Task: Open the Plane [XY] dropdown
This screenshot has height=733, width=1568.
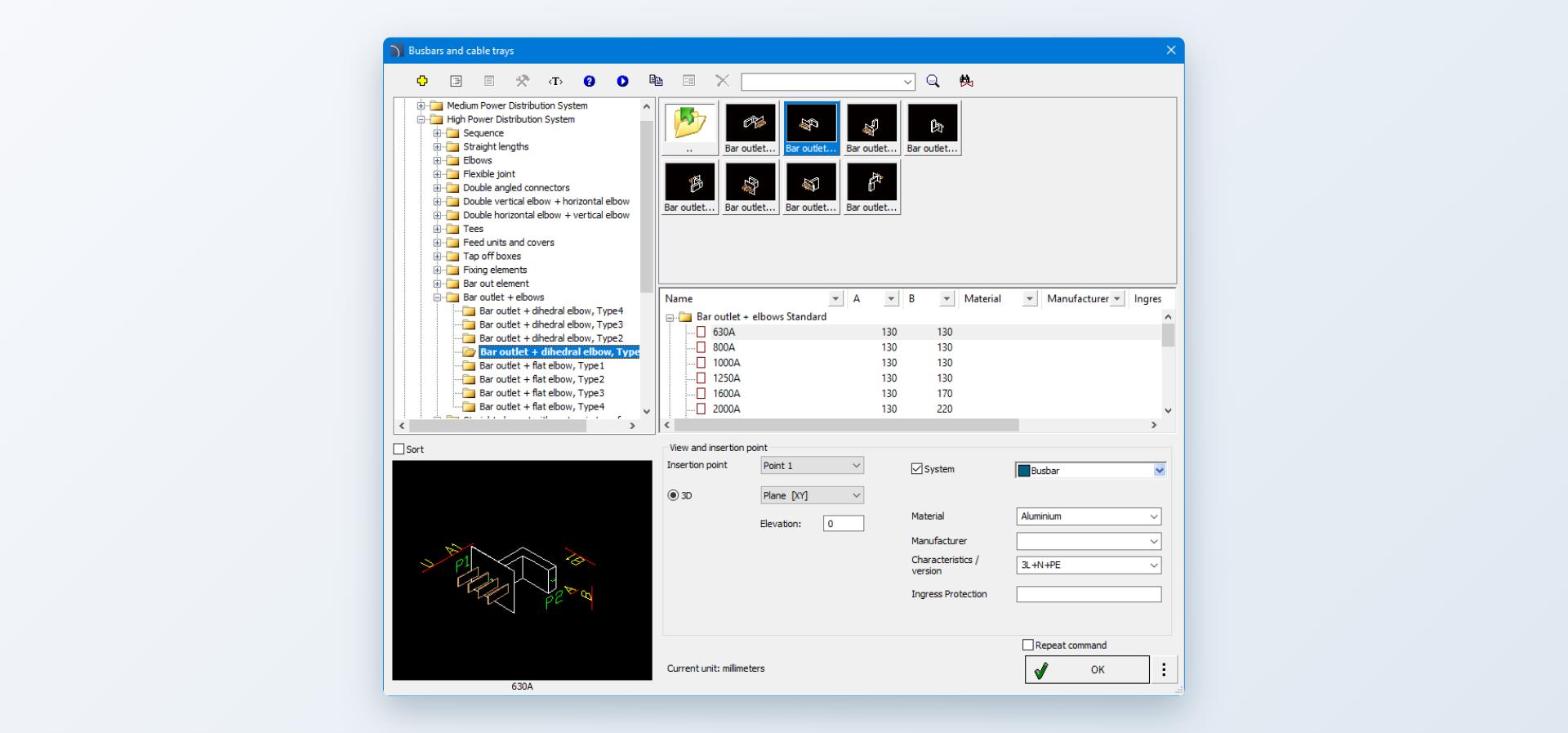Action: pyautogui.click(x=812, y=495)
